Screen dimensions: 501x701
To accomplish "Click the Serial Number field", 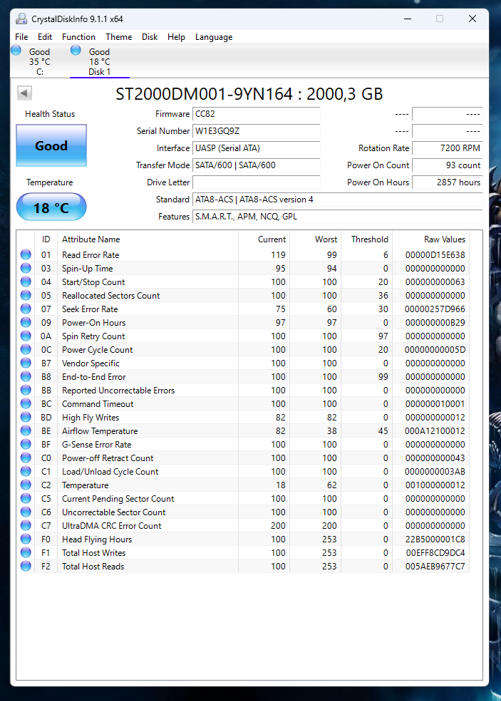I will click(256, 131).
